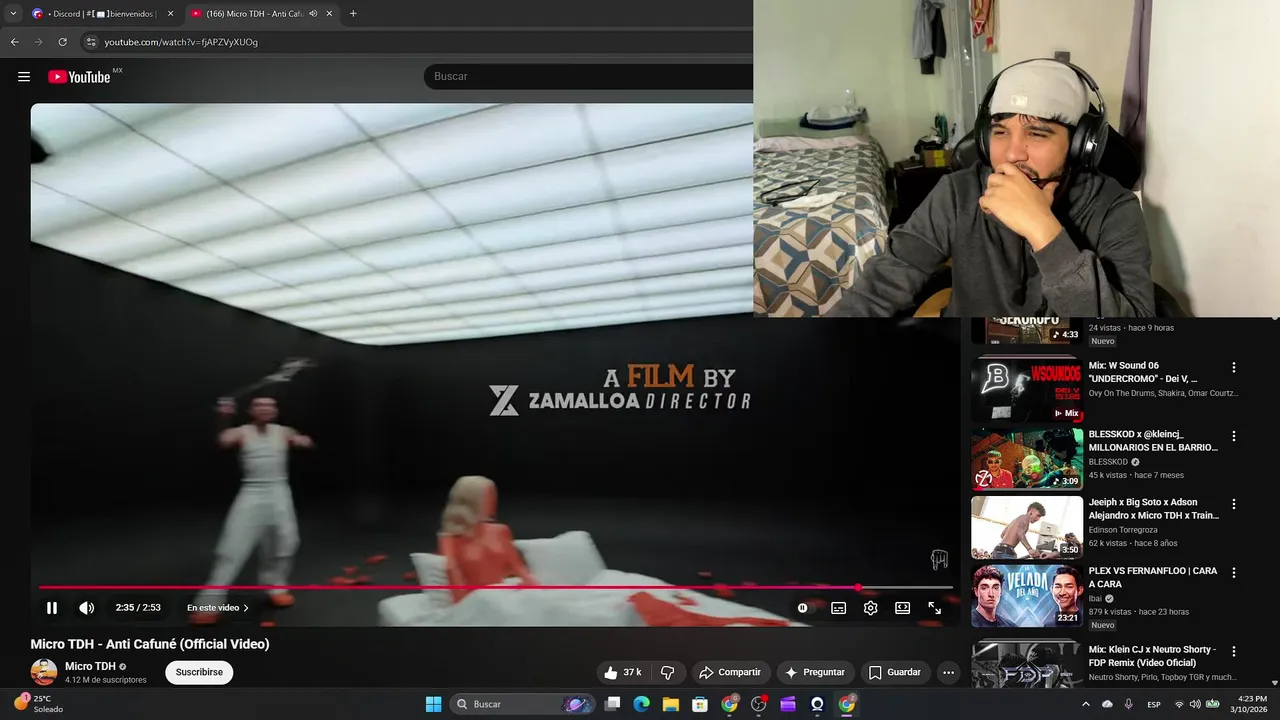This screenshot has width=1280, height=720.
Task: Open the weather widget showing 25°C Soleado
Action: point(37,704)
